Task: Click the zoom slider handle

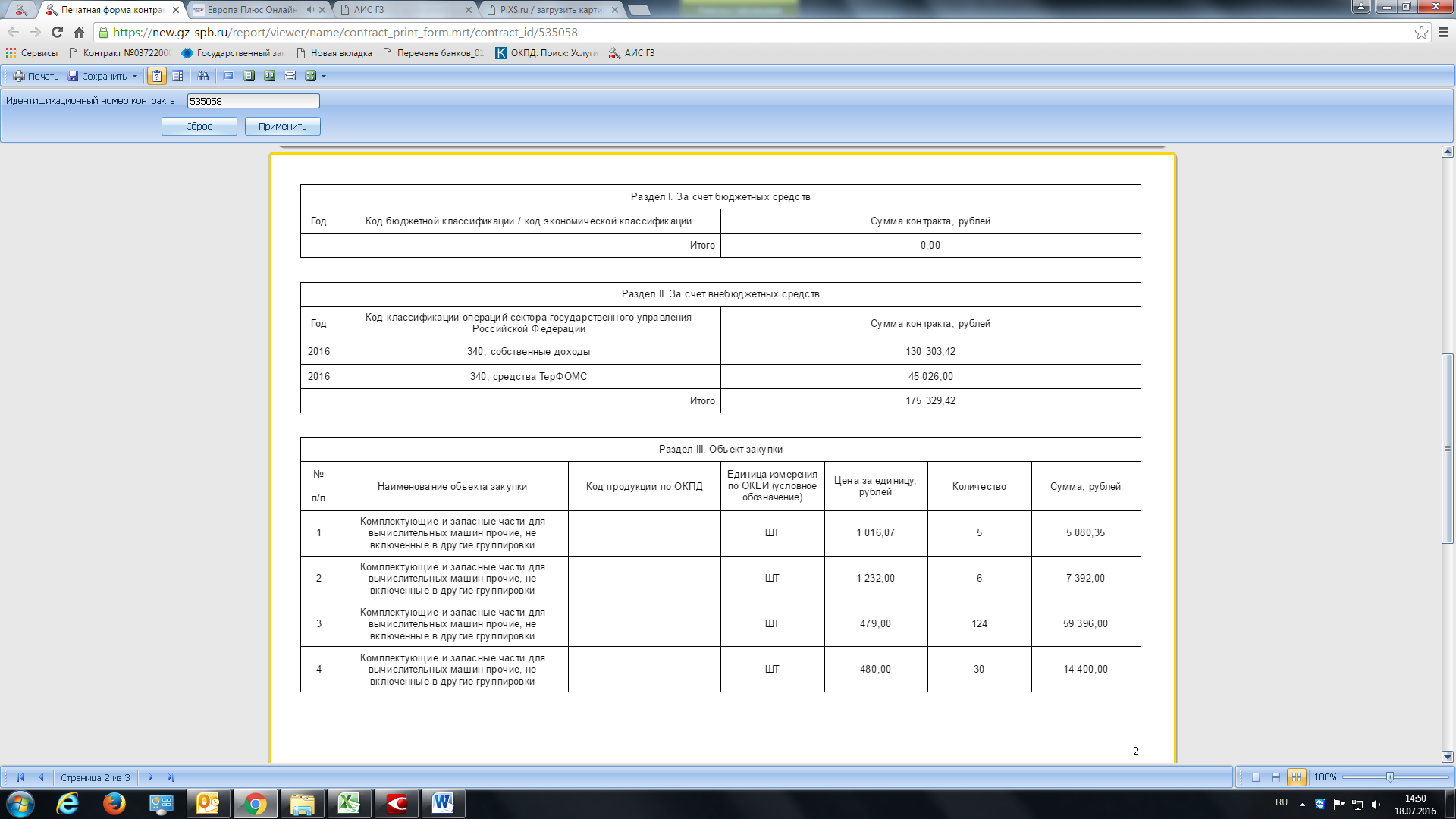Action: [1389, 777]
